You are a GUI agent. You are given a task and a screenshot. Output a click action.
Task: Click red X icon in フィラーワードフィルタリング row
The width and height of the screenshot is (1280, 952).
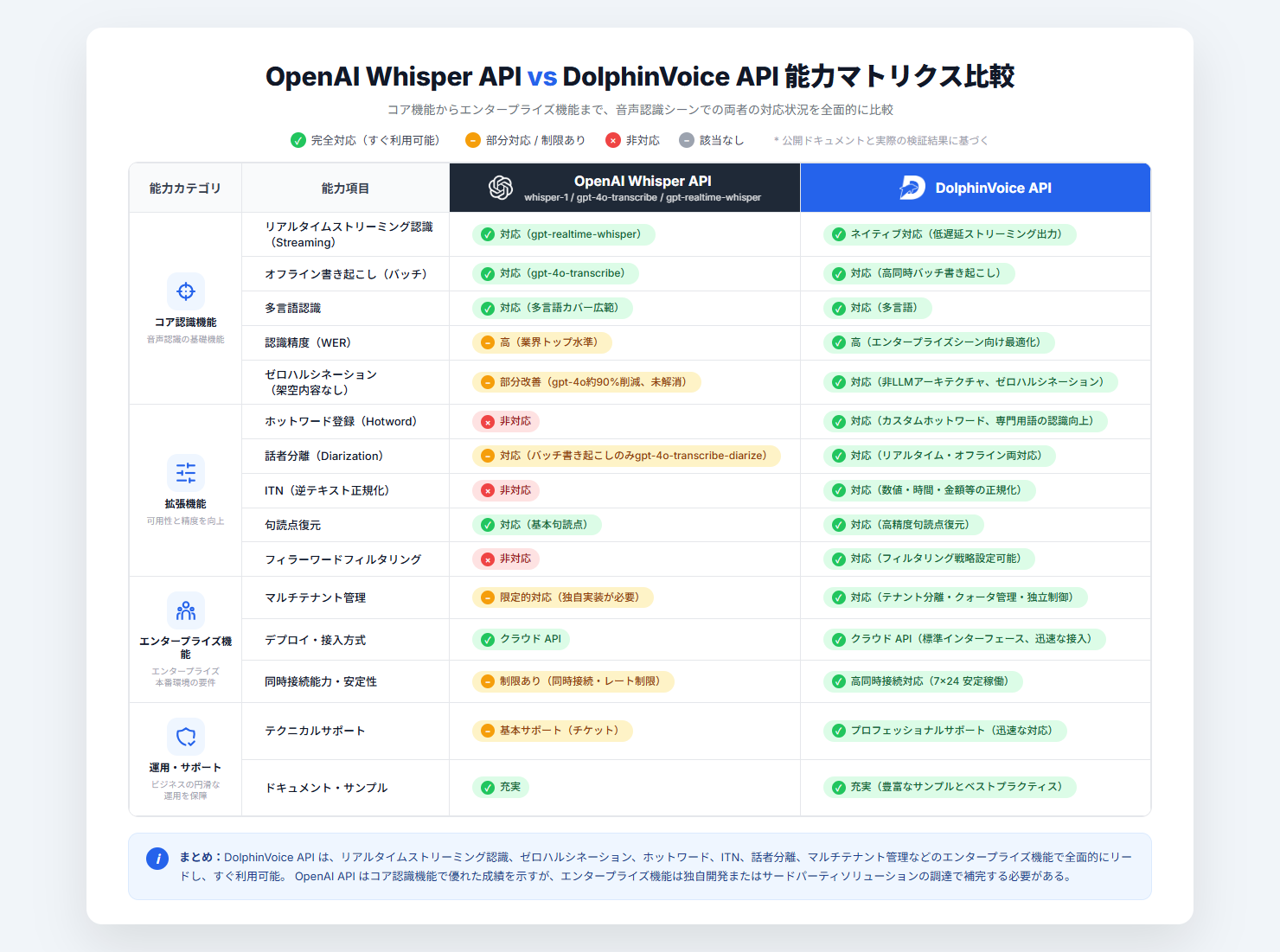pyautogui.click(x=488, y=559)
